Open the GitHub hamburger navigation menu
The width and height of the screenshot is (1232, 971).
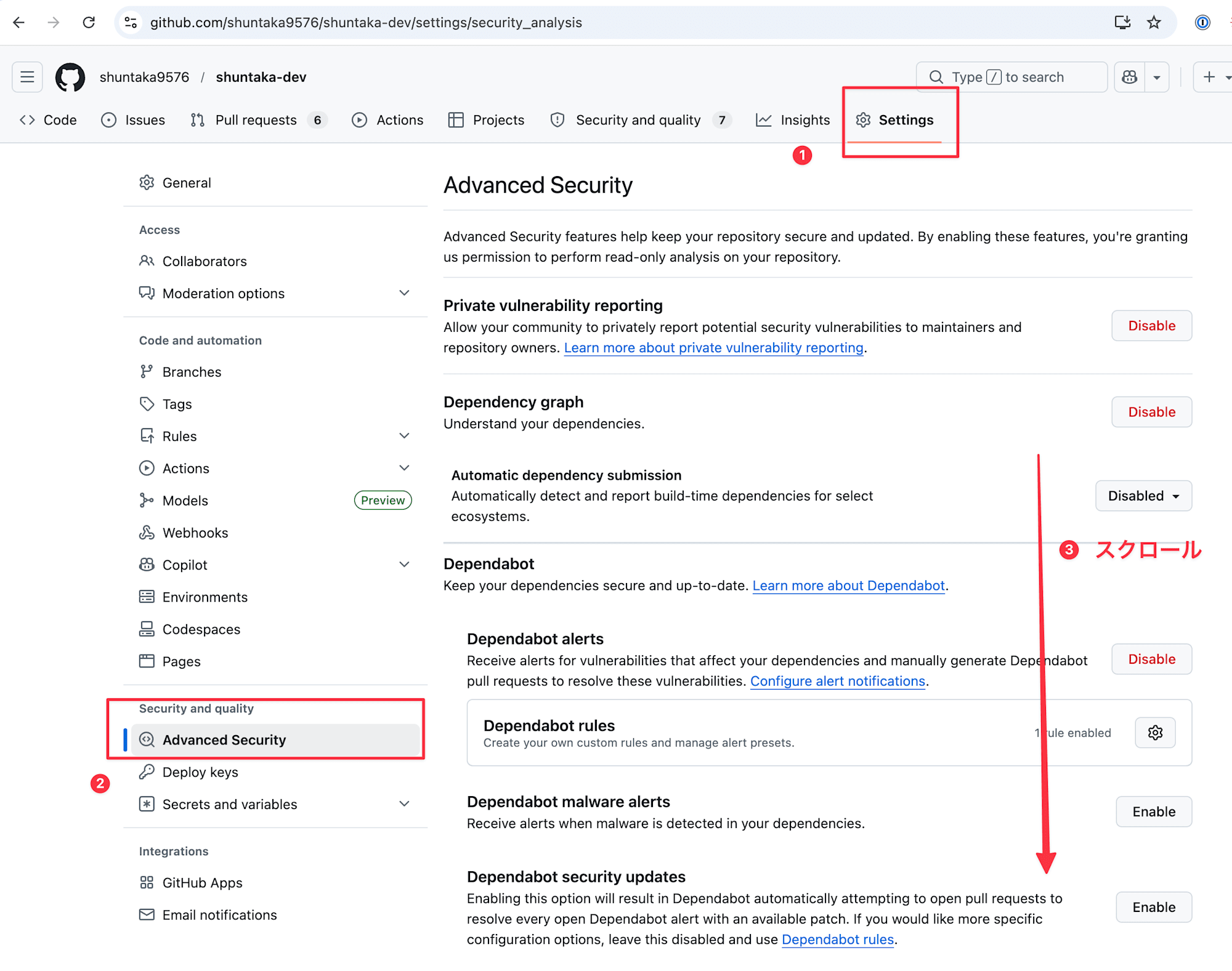27,77
